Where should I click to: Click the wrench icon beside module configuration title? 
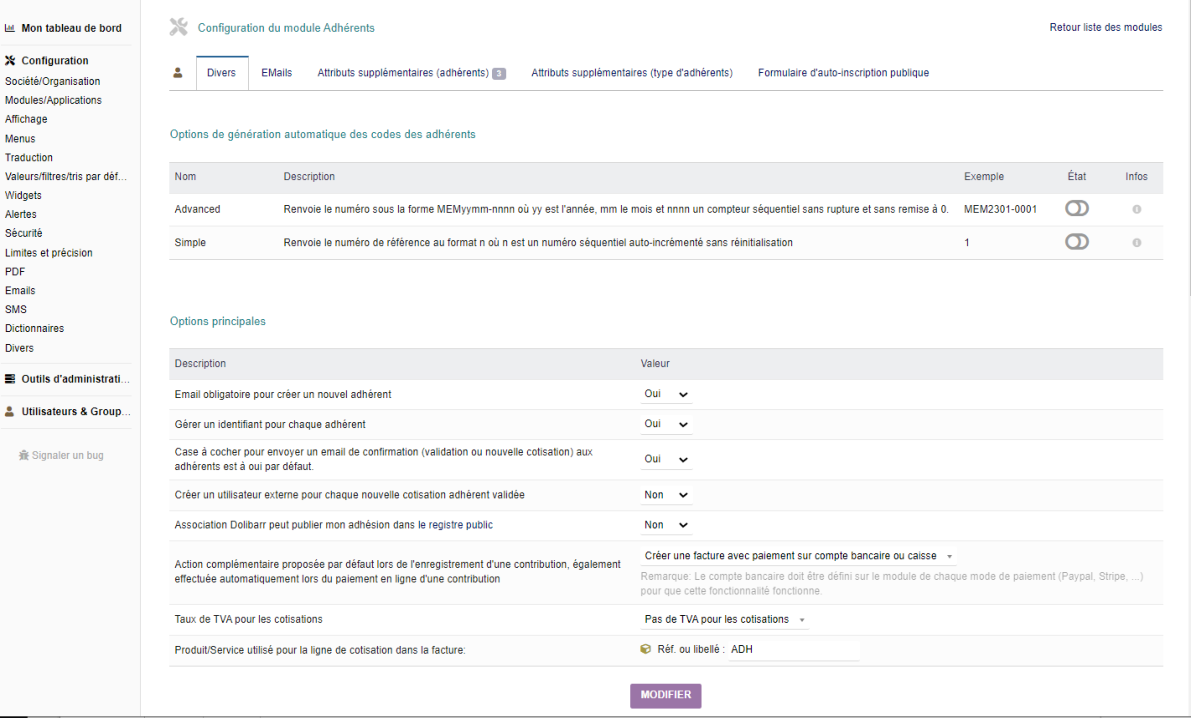click(178, 27)
